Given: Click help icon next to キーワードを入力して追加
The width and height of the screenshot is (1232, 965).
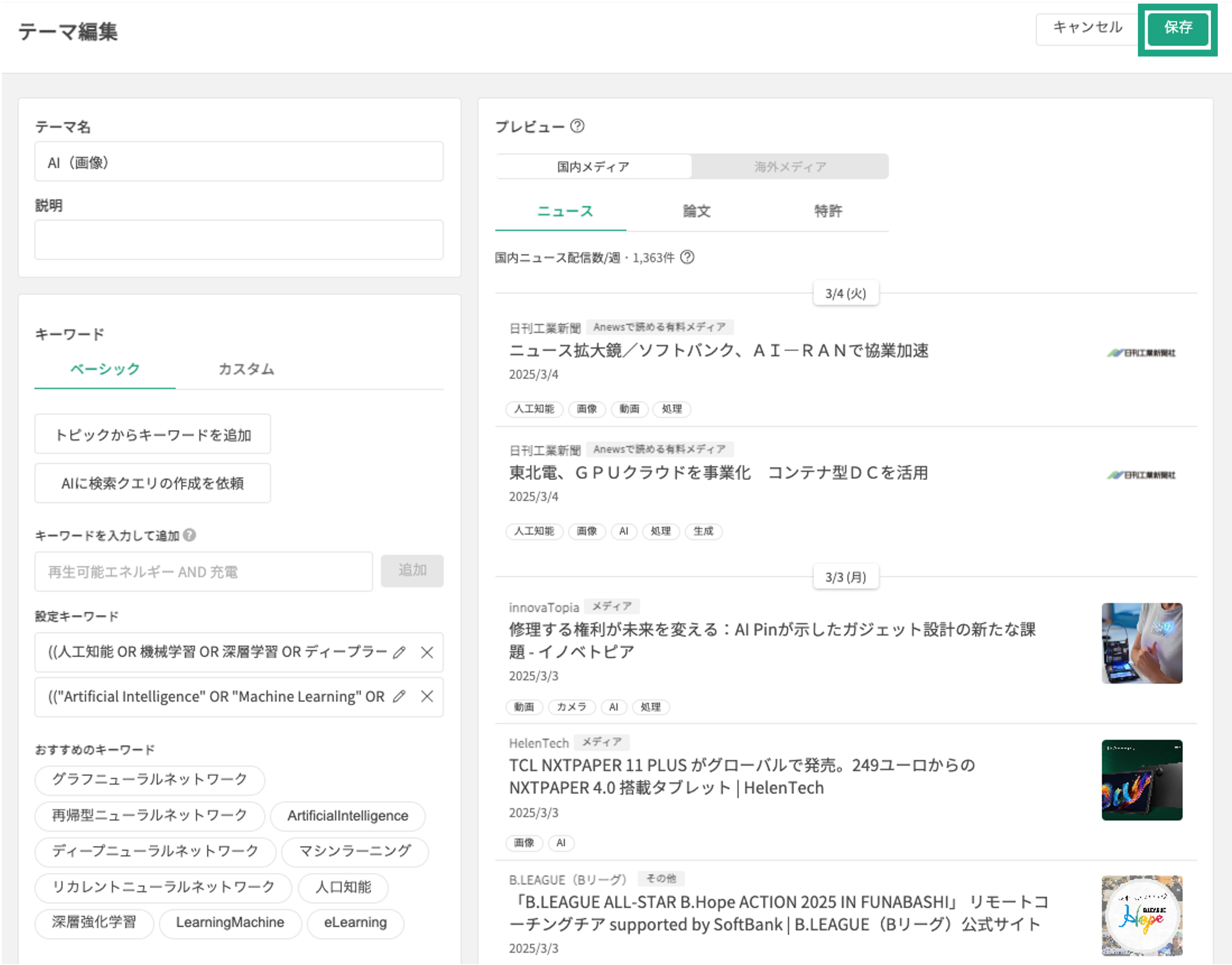Looking at the screenshot, I should point(190,535).
